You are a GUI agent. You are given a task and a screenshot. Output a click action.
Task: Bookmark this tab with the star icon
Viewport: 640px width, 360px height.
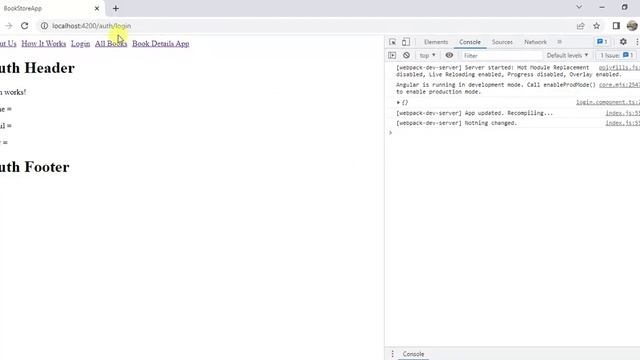click(x=596, y=26)
